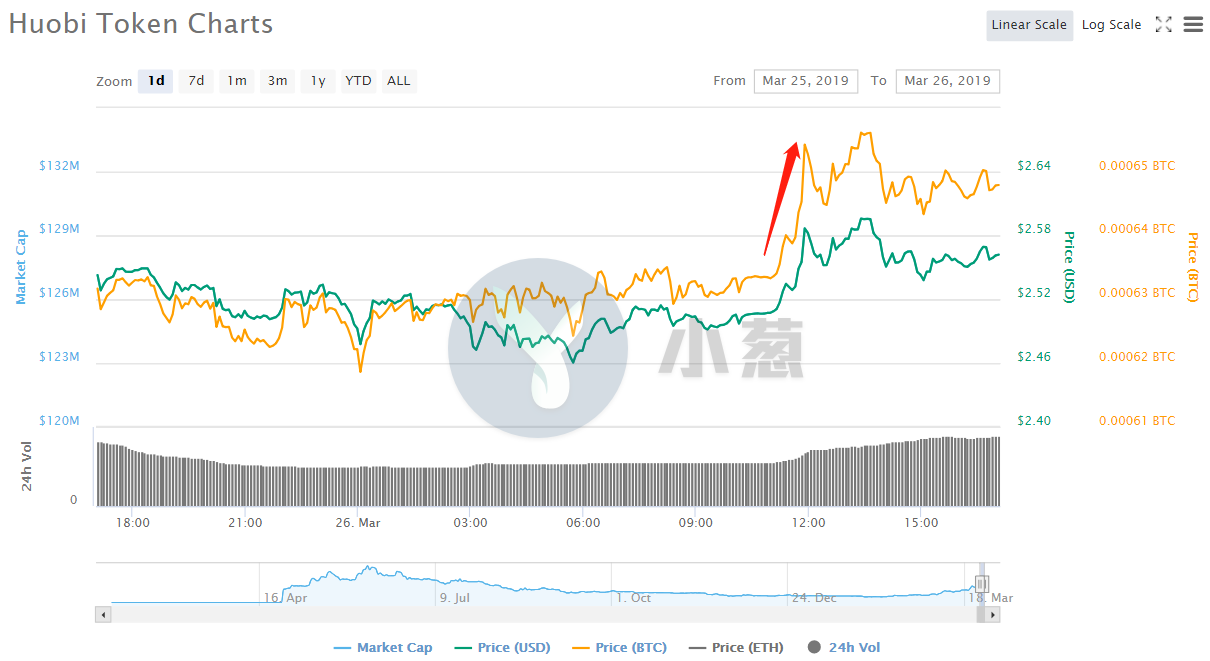Edit the From date field Mar 25, 2019
1210x661 pixels.
pos(806,81)
